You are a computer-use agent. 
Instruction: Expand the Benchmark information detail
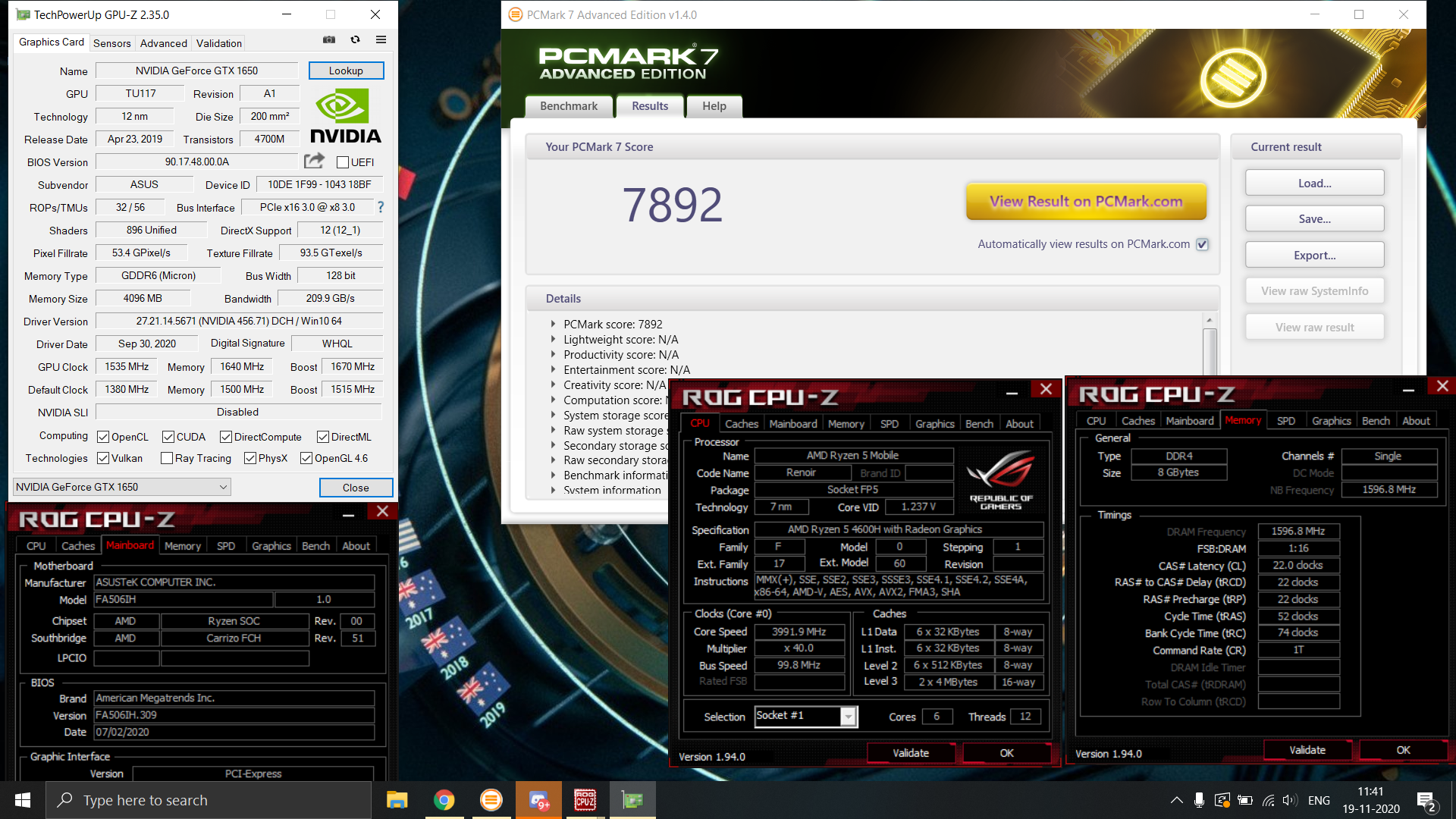tap(553, 475)
